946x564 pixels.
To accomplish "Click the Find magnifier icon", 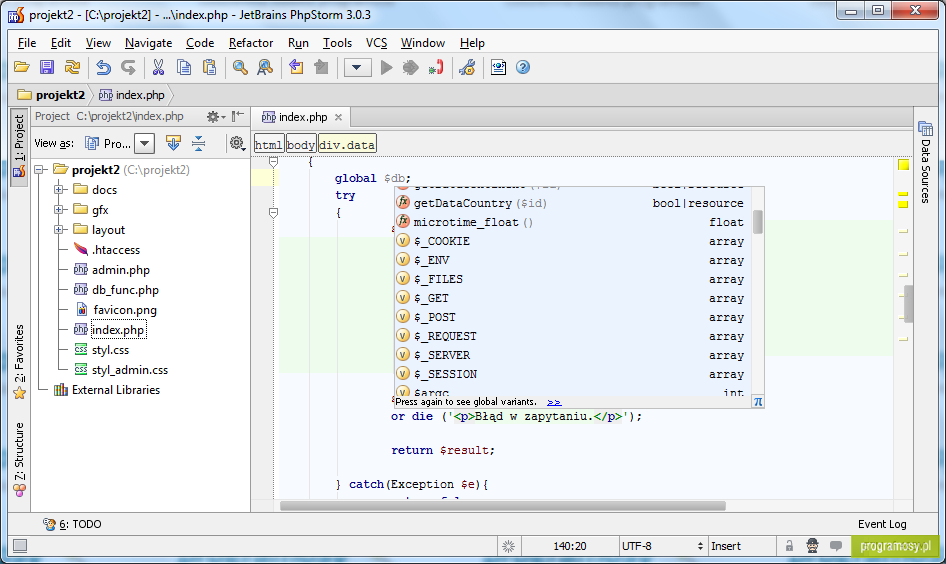I will click(x=240, y=67).
